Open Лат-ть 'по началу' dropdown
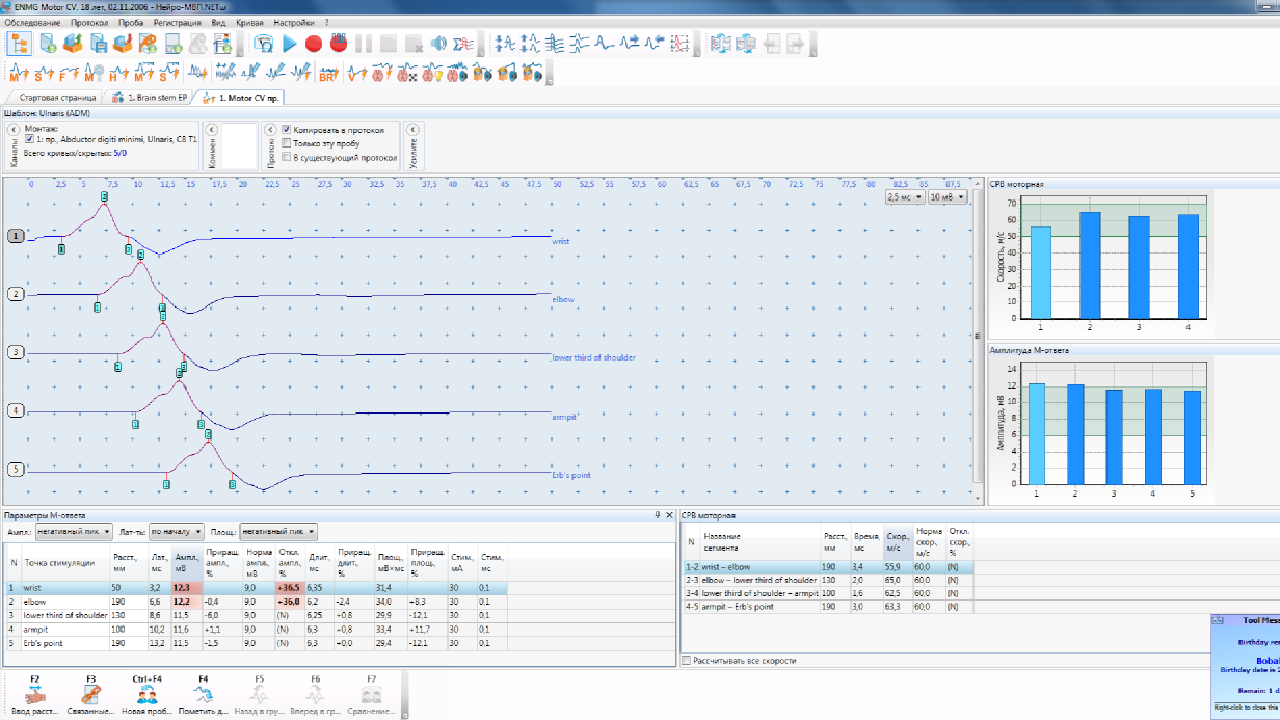 click(x=177, y=532)
